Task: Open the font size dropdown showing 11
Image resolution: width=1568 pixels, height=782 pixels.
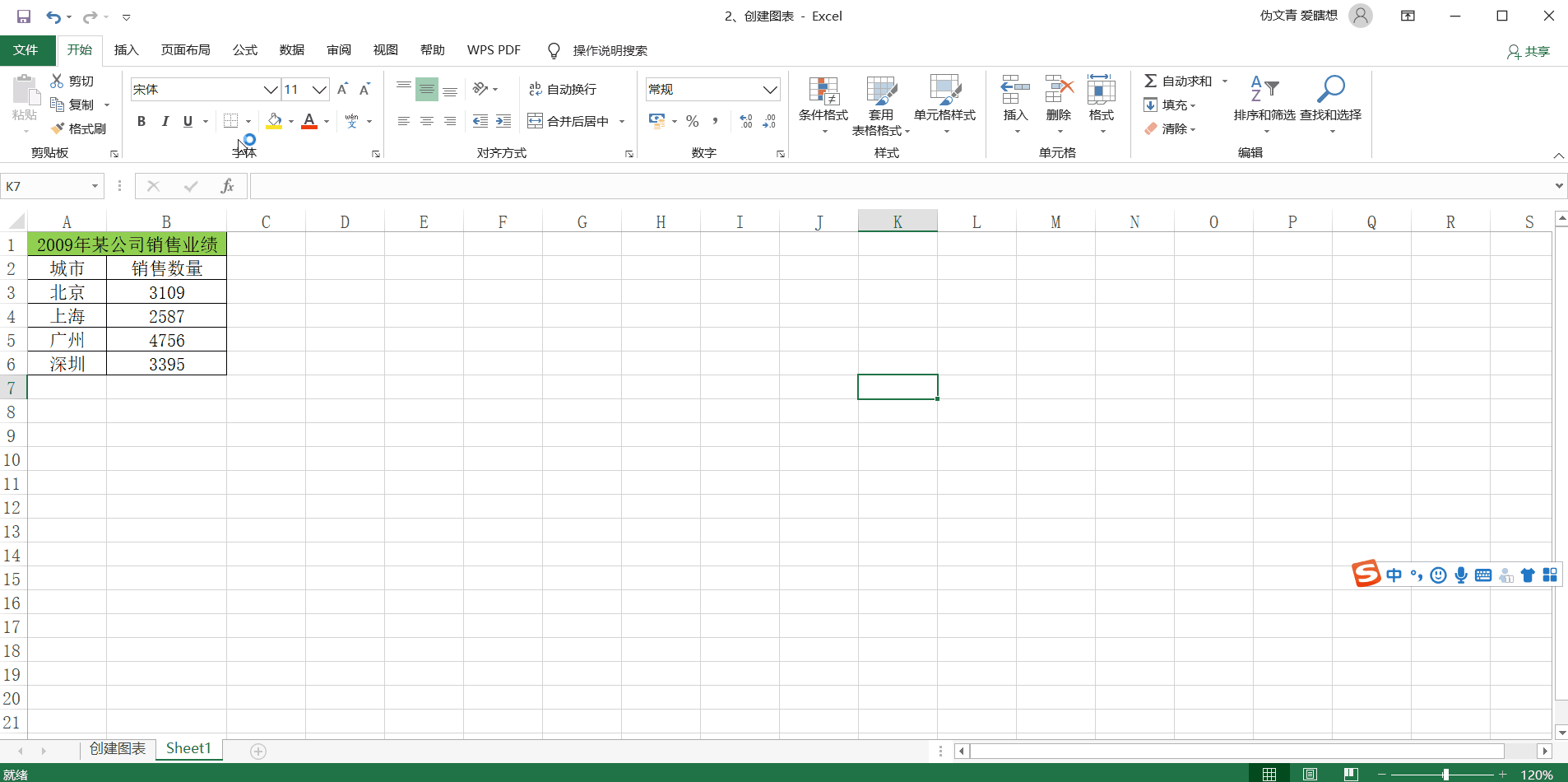Action: (x=319, y=89)
